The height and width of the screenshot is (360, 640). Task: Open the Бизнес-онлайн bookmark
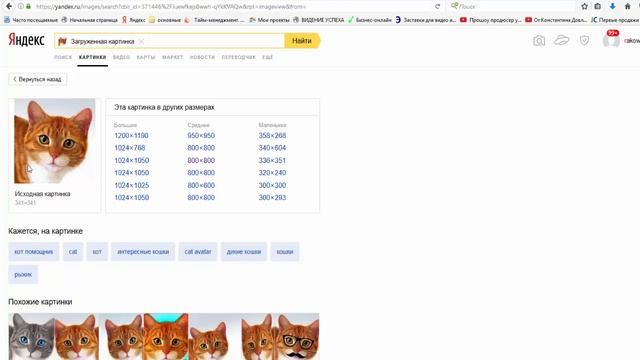tap(369, 20)
